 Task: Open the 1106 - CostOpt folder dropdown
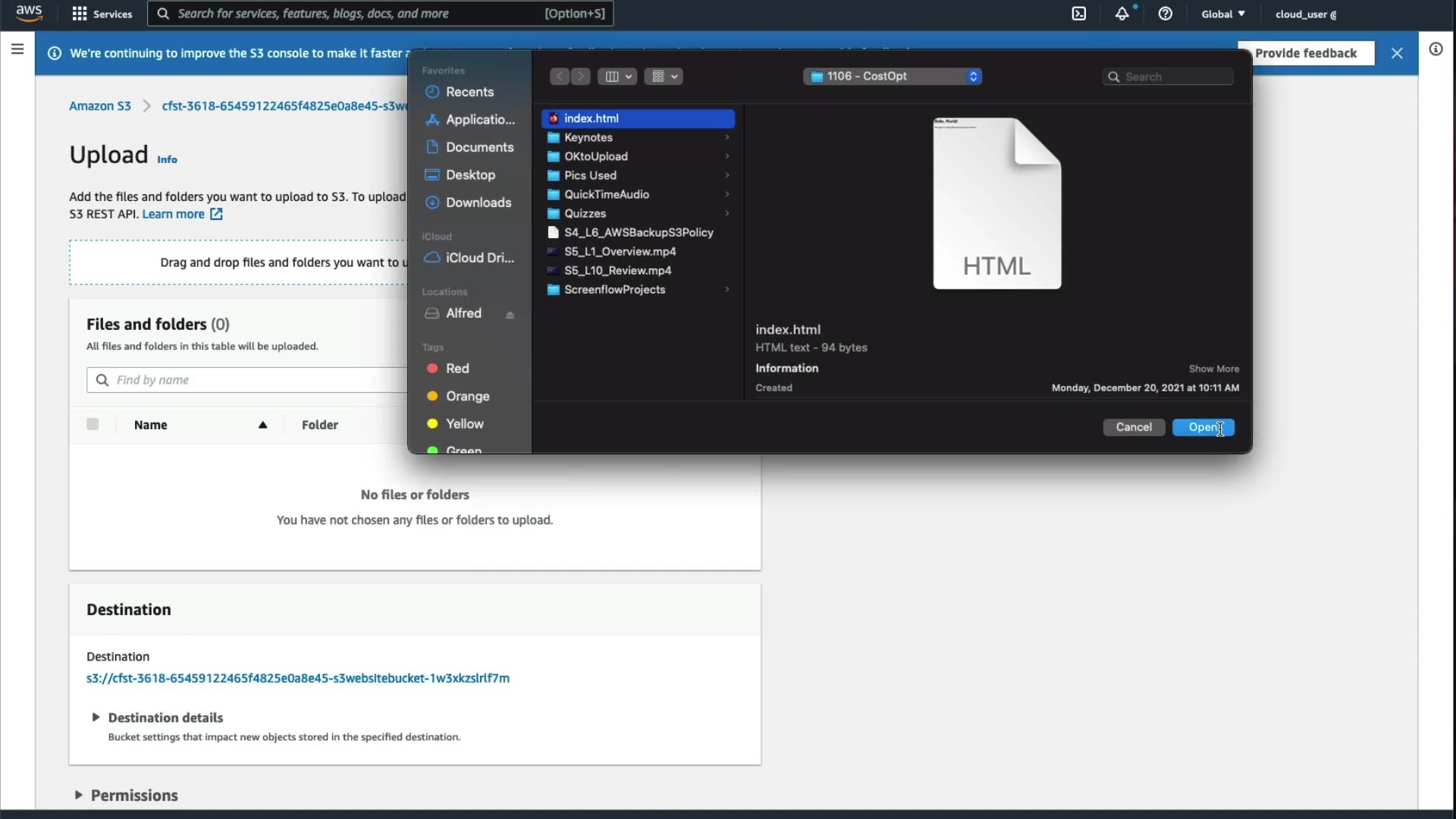[893, 77]
